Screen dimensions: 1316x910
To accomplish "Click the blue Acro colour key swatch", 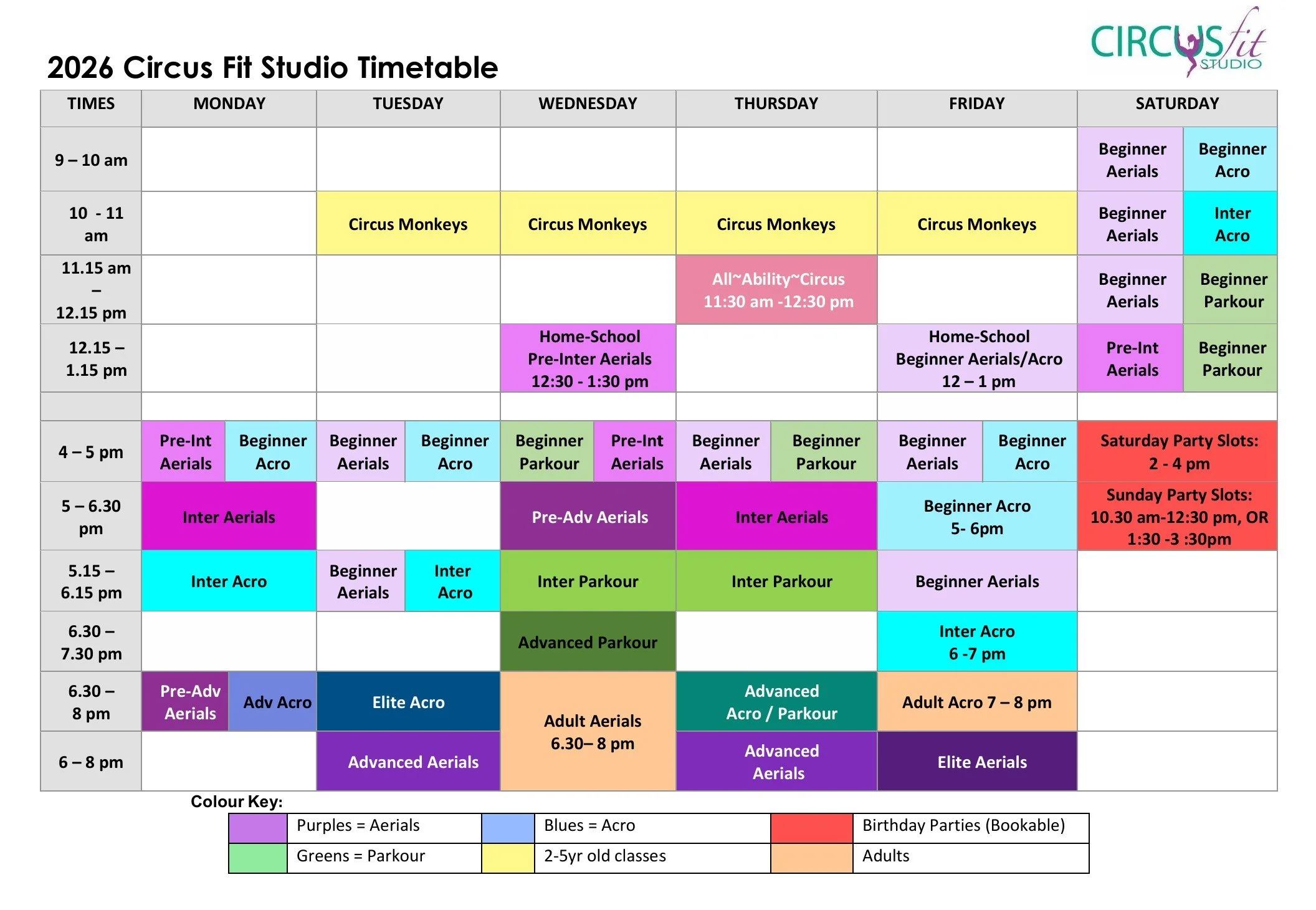I will [508, 828].
